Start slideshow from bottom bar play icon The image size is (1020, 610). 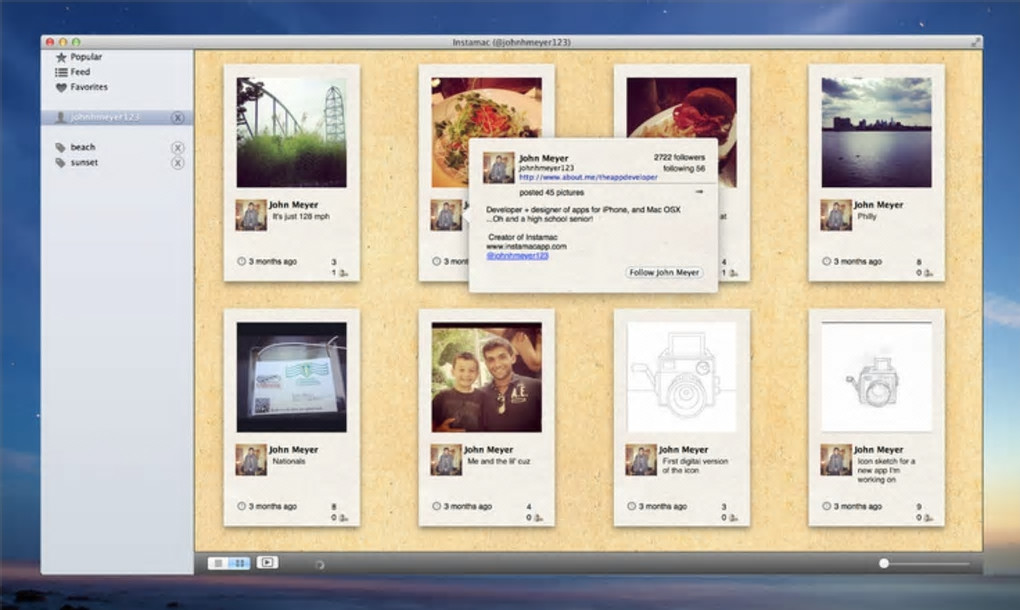pyautogui.click(x=267, y=563)
